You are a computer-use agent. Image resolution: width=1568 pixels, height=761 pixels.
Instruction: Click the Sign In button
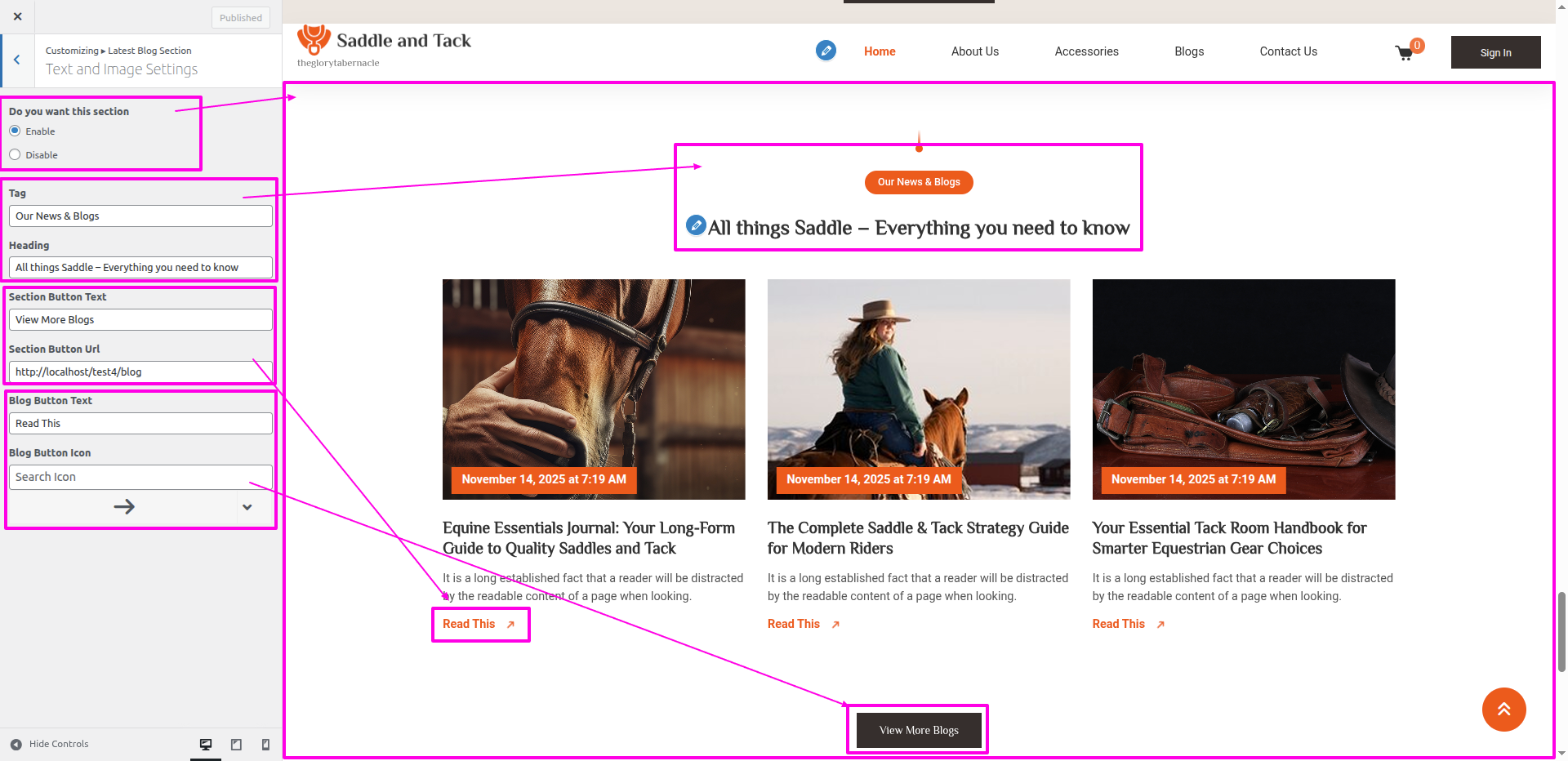coord(1495,52)
